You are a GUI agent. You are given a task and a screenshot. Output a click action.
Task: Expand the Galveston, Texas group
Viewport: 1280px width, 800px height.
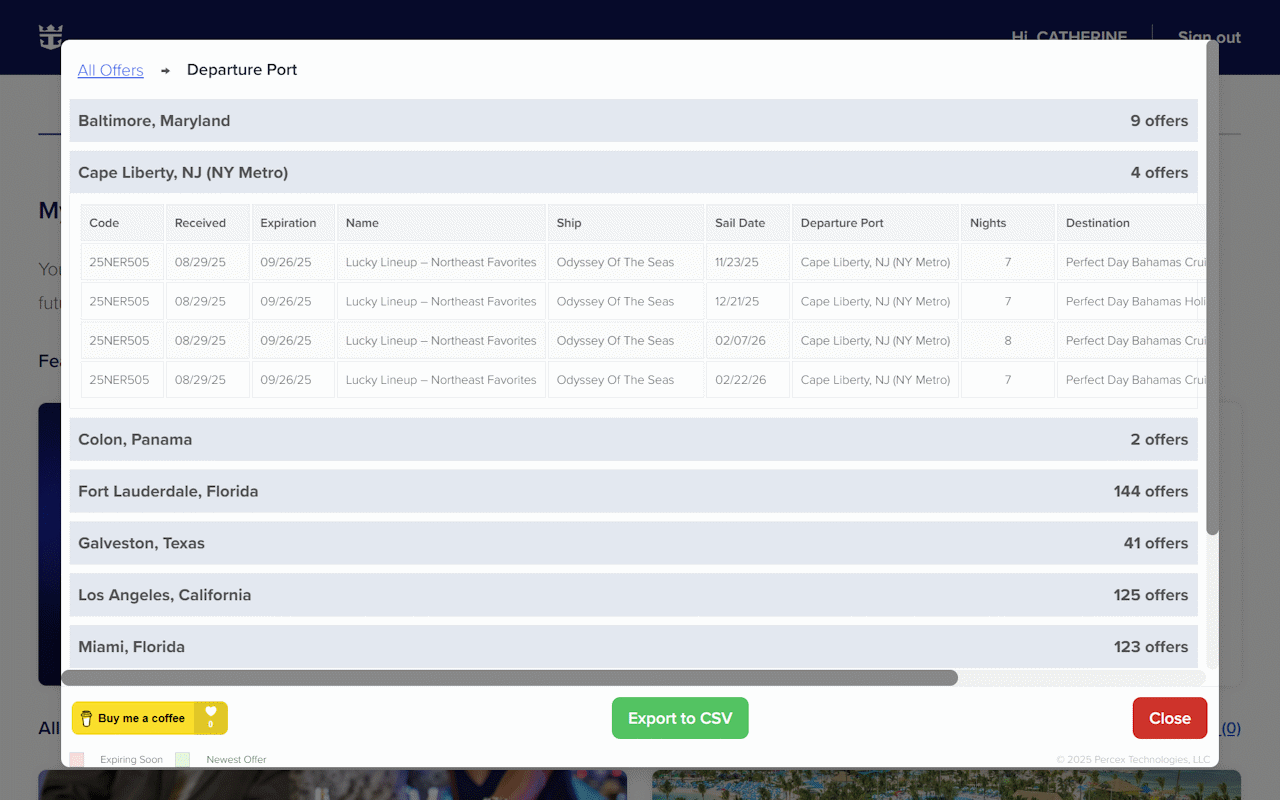[633, 543]
